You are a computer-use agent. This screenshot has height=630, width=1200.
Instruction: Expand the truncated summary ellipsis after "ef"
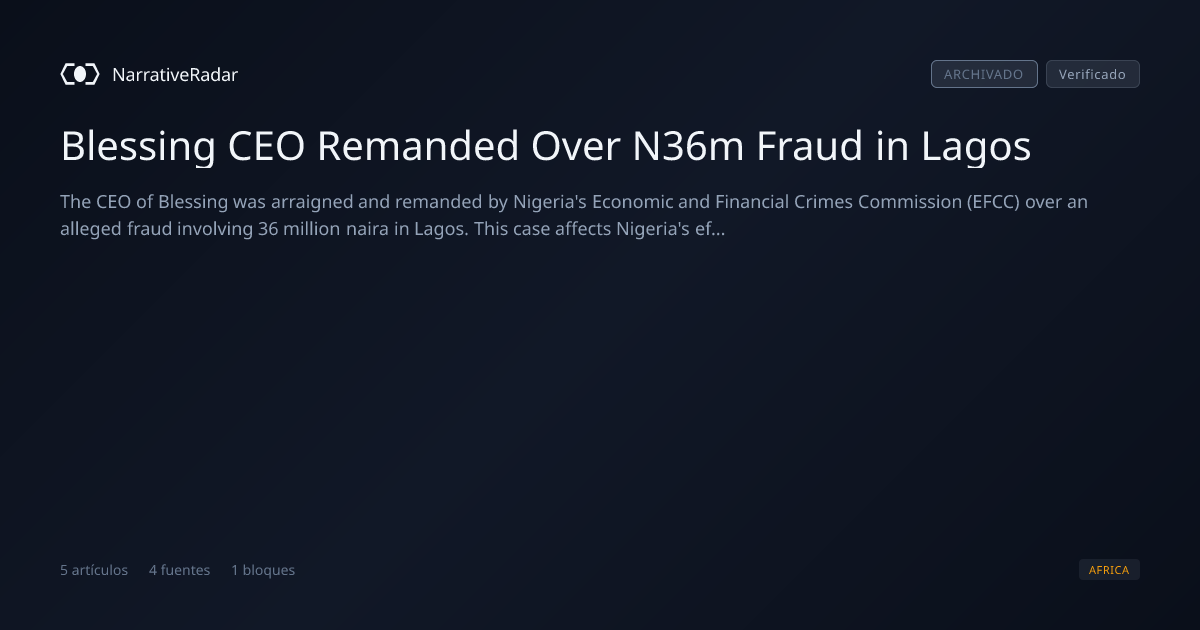[x=718, y=229]
